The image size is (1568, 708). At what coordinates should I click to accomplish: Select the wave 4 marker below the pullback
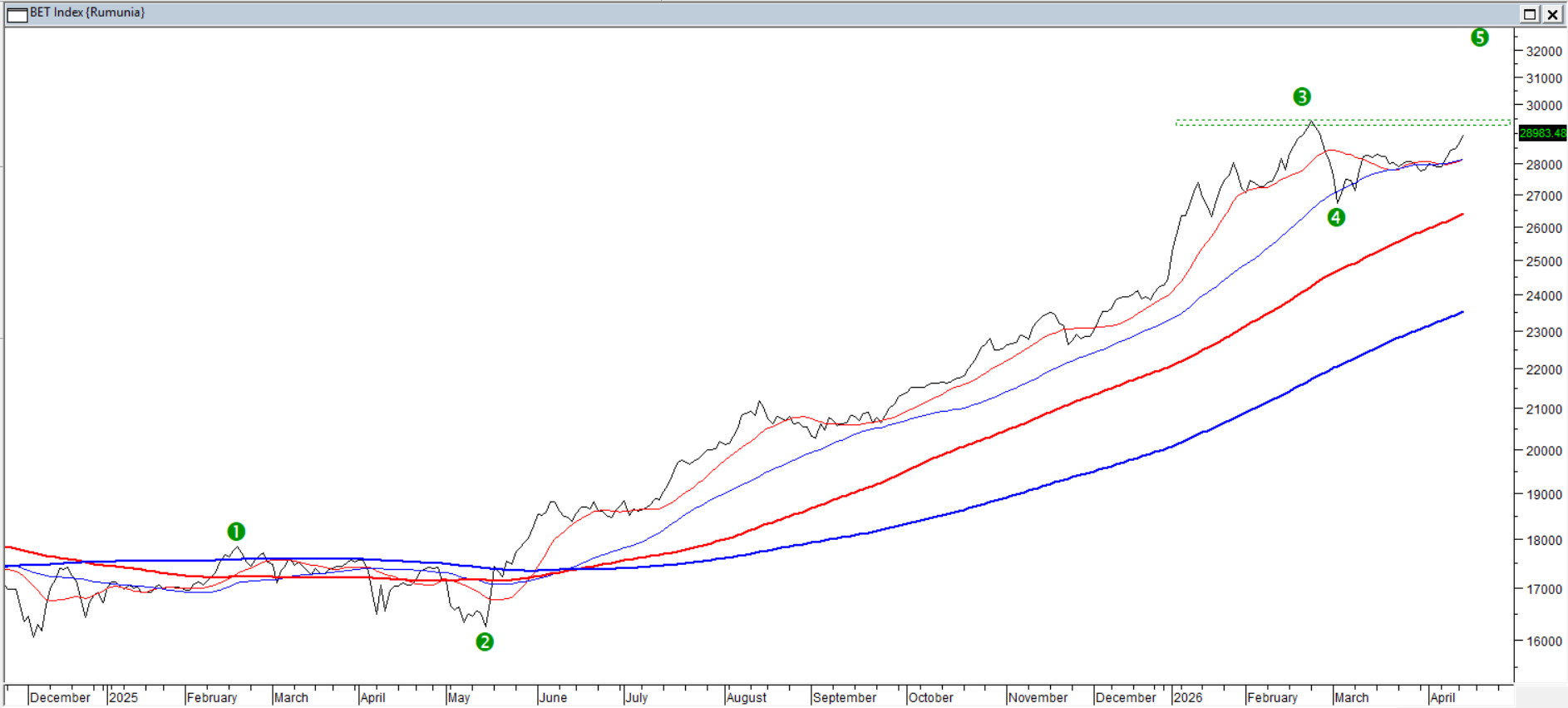point(1336,218)
